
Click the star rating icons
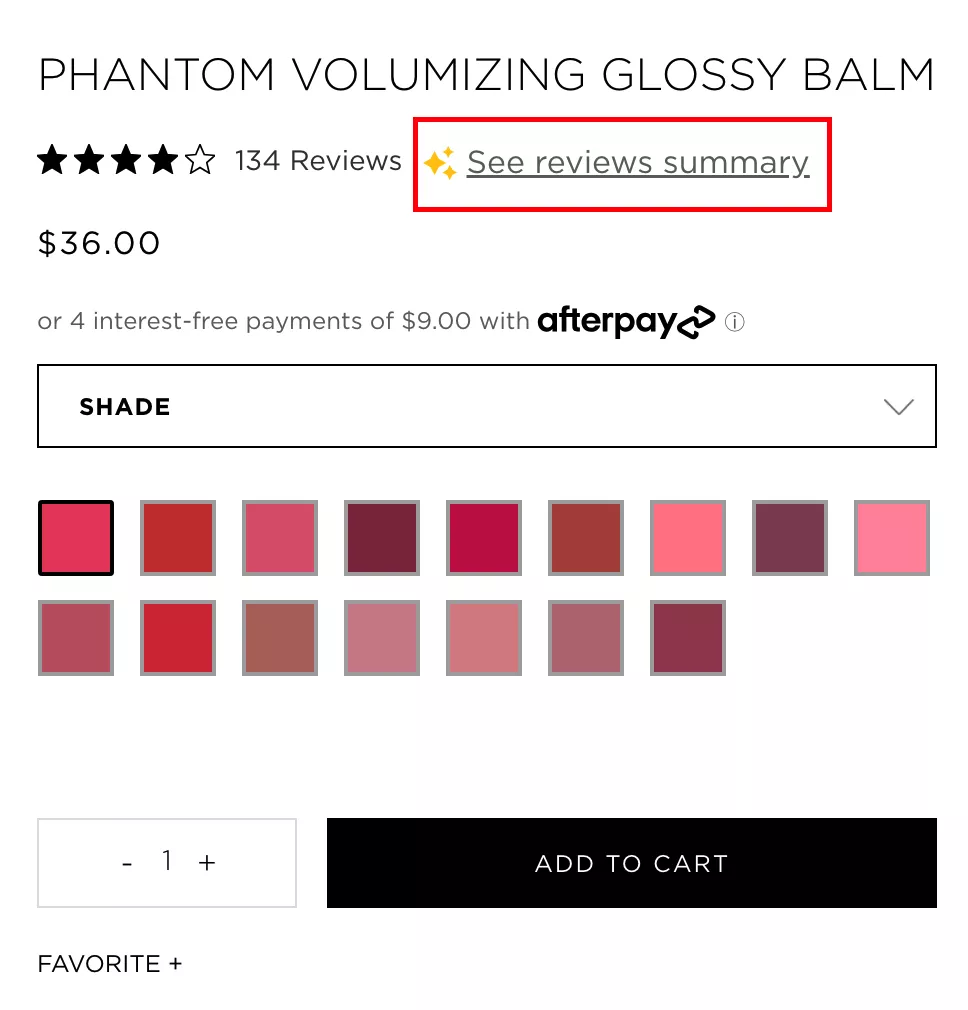click(126, 160)
